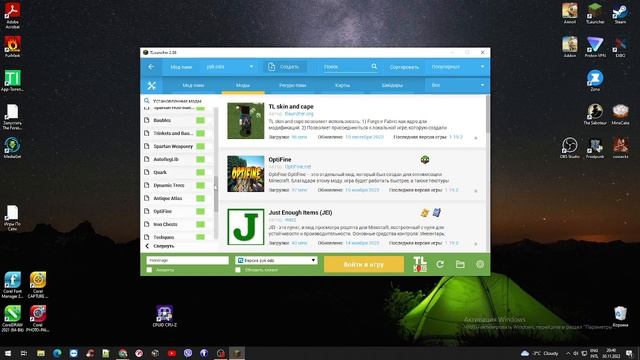Expand the OptiFine card arrow
The width and height of the screenshot is (640, 360).
[476, 191]
